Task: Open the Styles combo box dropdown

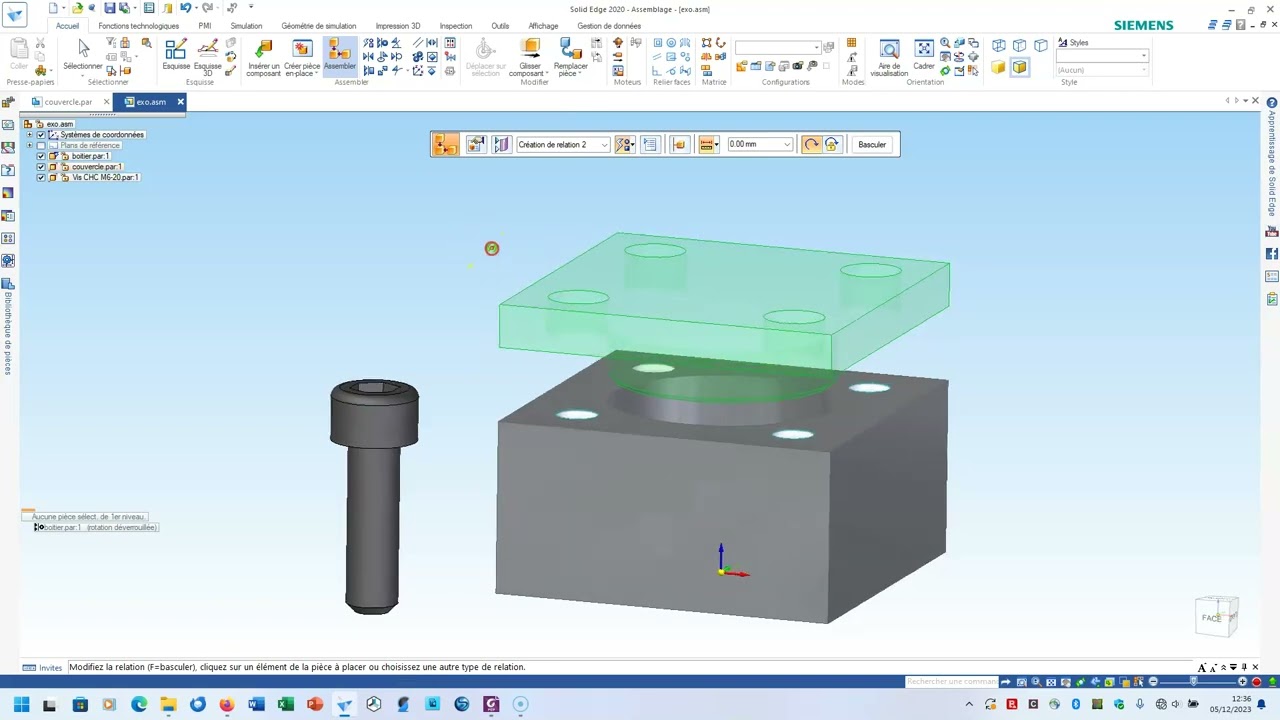Action: point(1144,56)
